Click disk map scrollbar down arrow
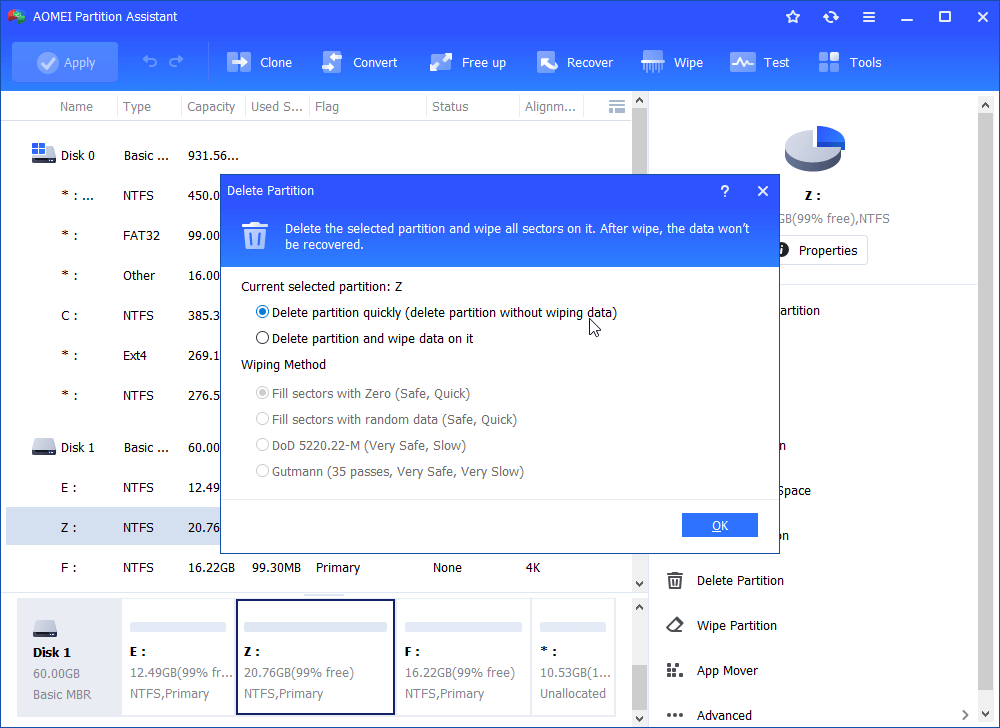Image resolution: width=1000 pixels, height=728 pixels. coord(640,718)
